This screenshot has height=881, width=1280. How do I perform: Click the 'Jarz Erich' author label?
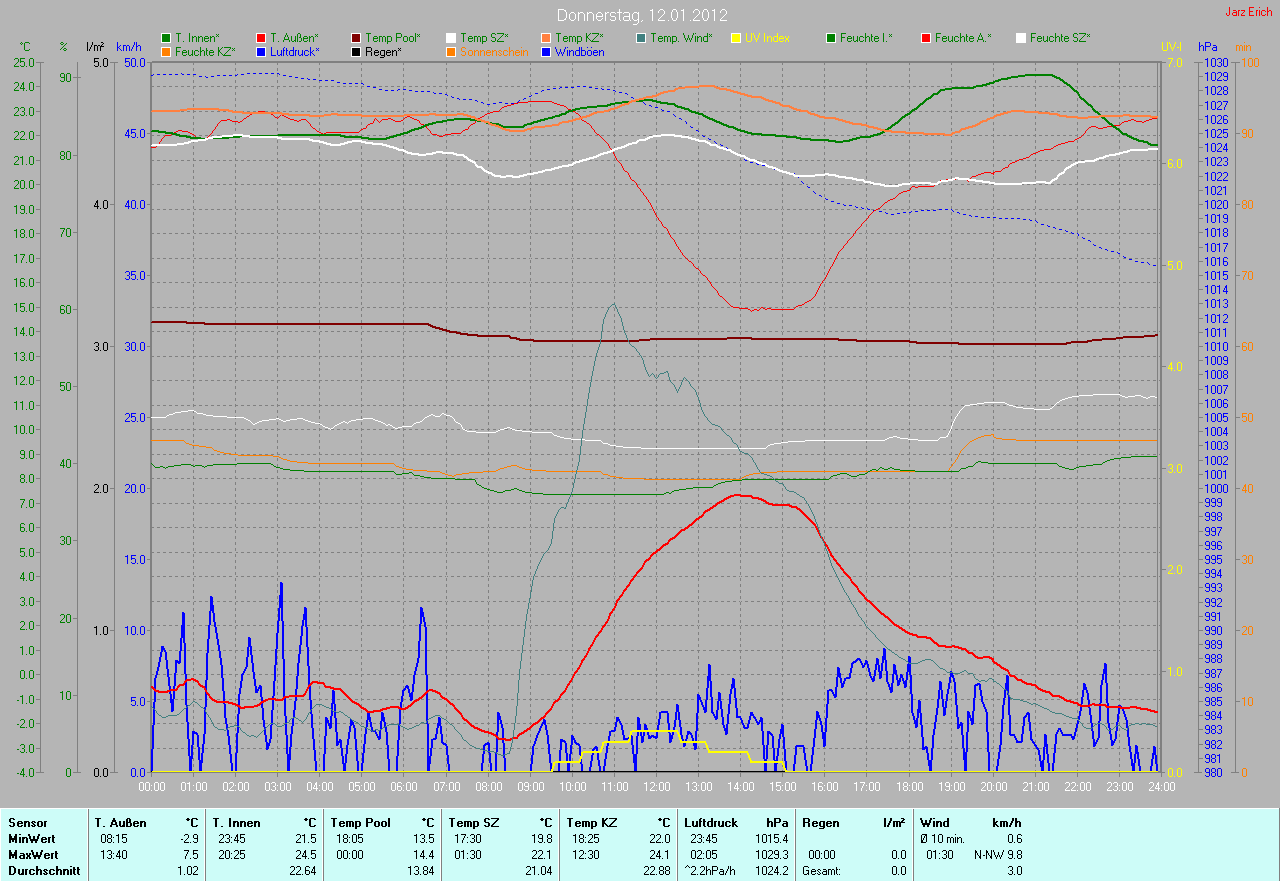click(1249, 13)
